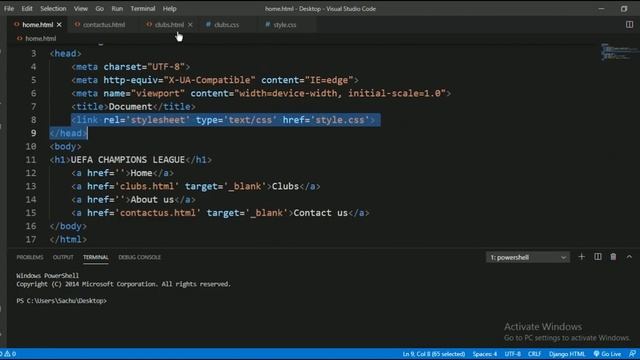Add a new terminal with the plus icon

[582, 257]
